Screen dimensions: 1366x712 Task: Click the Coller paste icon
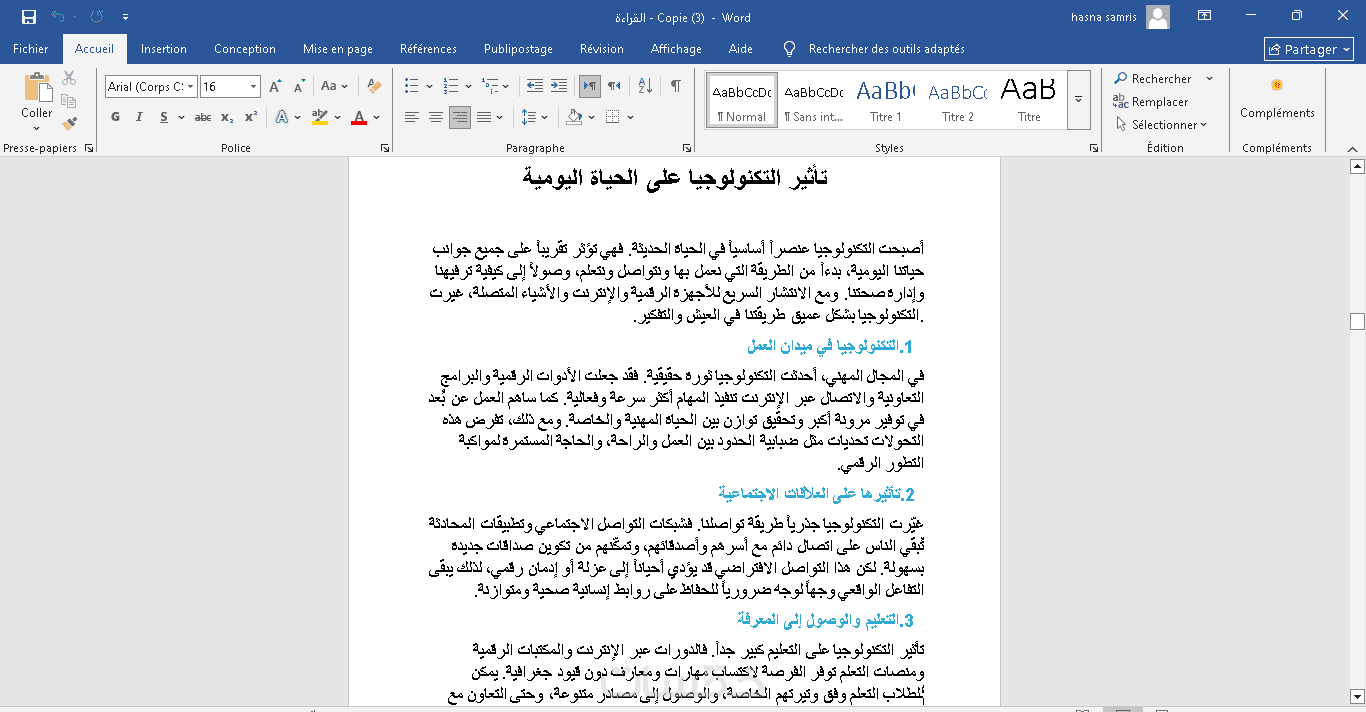(x=37, y=87)
